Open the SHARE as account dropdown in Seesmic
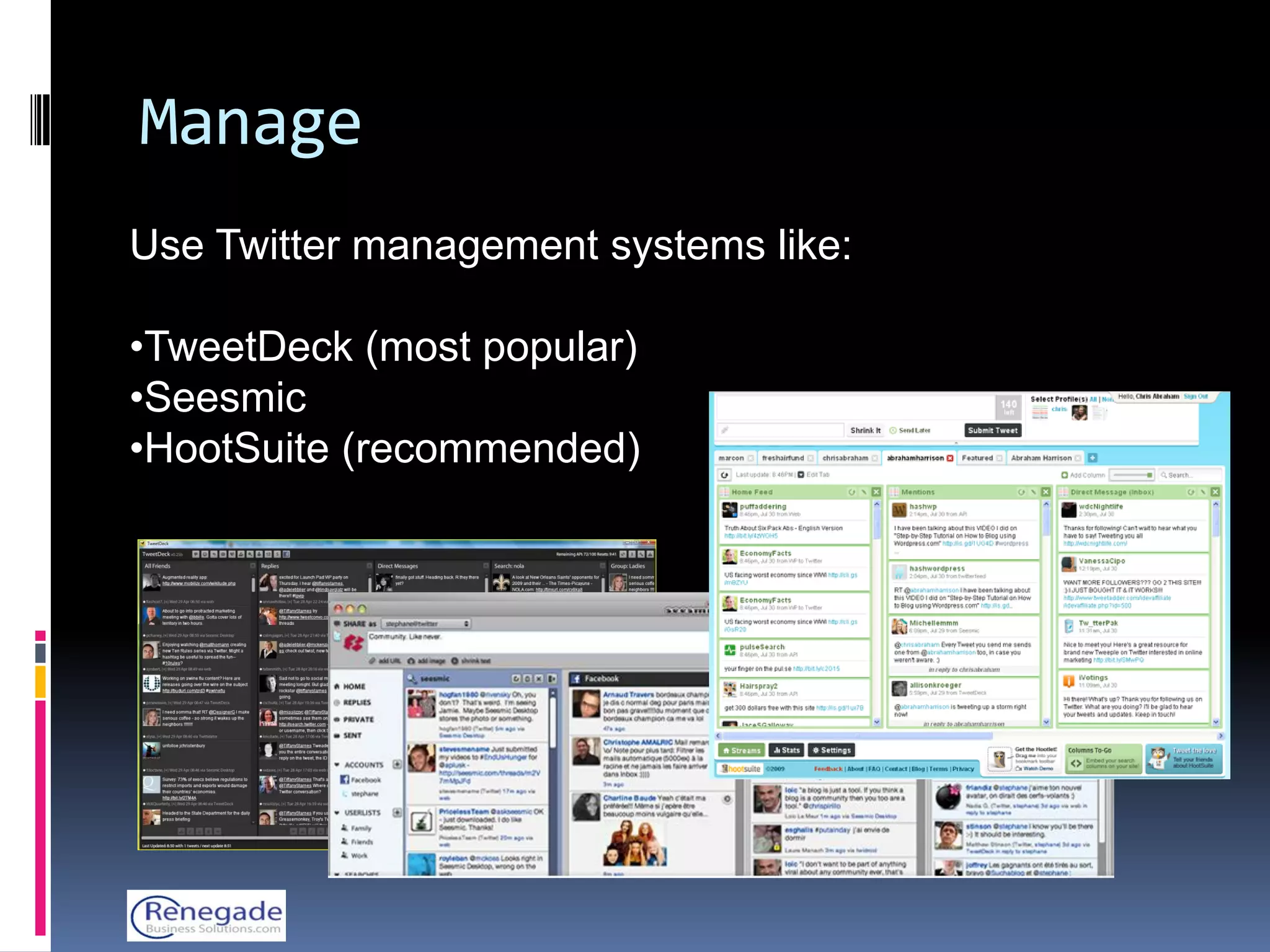The height and width of the screenshot is (952, 1270). pos(427,624)
